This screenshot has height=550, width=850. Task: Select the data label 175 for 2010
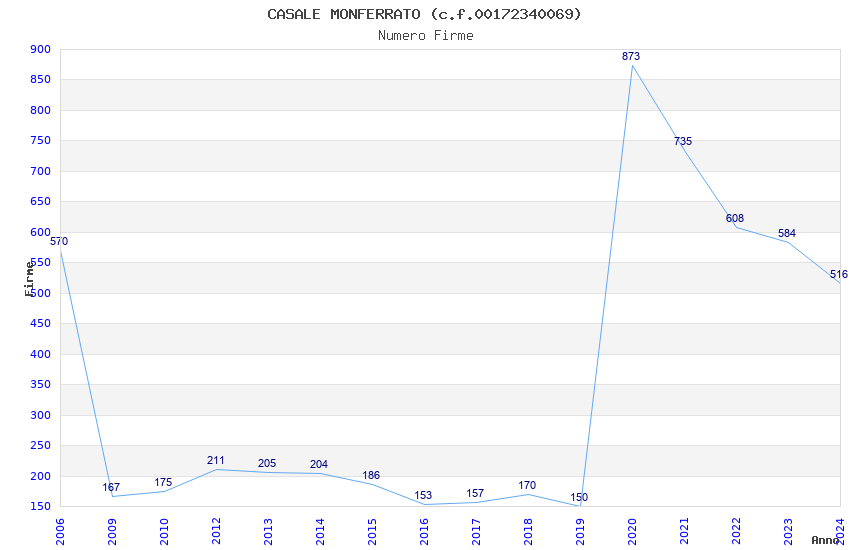pyautogui.click(x=163, y=483)
